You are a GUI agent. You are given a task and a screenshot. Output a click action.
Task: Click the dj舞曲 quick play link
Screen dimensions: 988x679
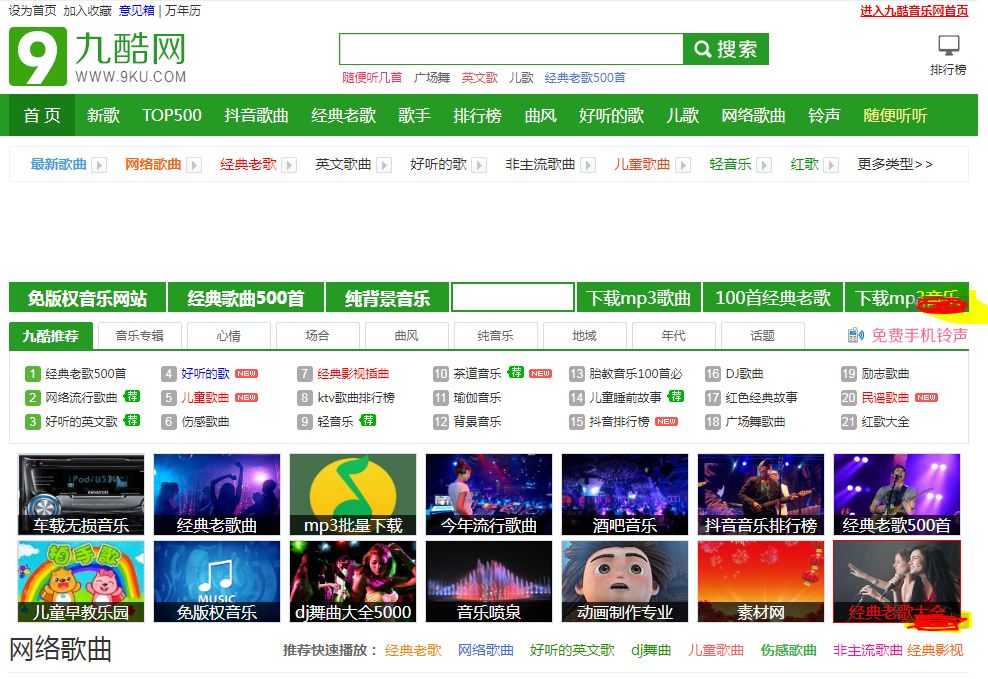tap(651, 650)
